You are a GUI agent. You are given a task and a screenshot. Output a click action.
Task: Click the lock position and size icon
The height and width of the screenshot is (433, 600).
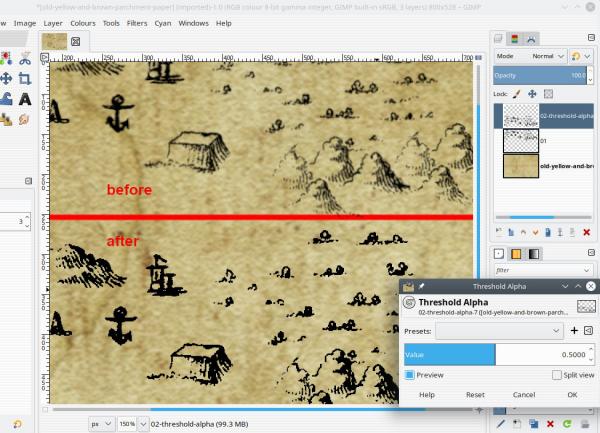[x=532, y=94]
